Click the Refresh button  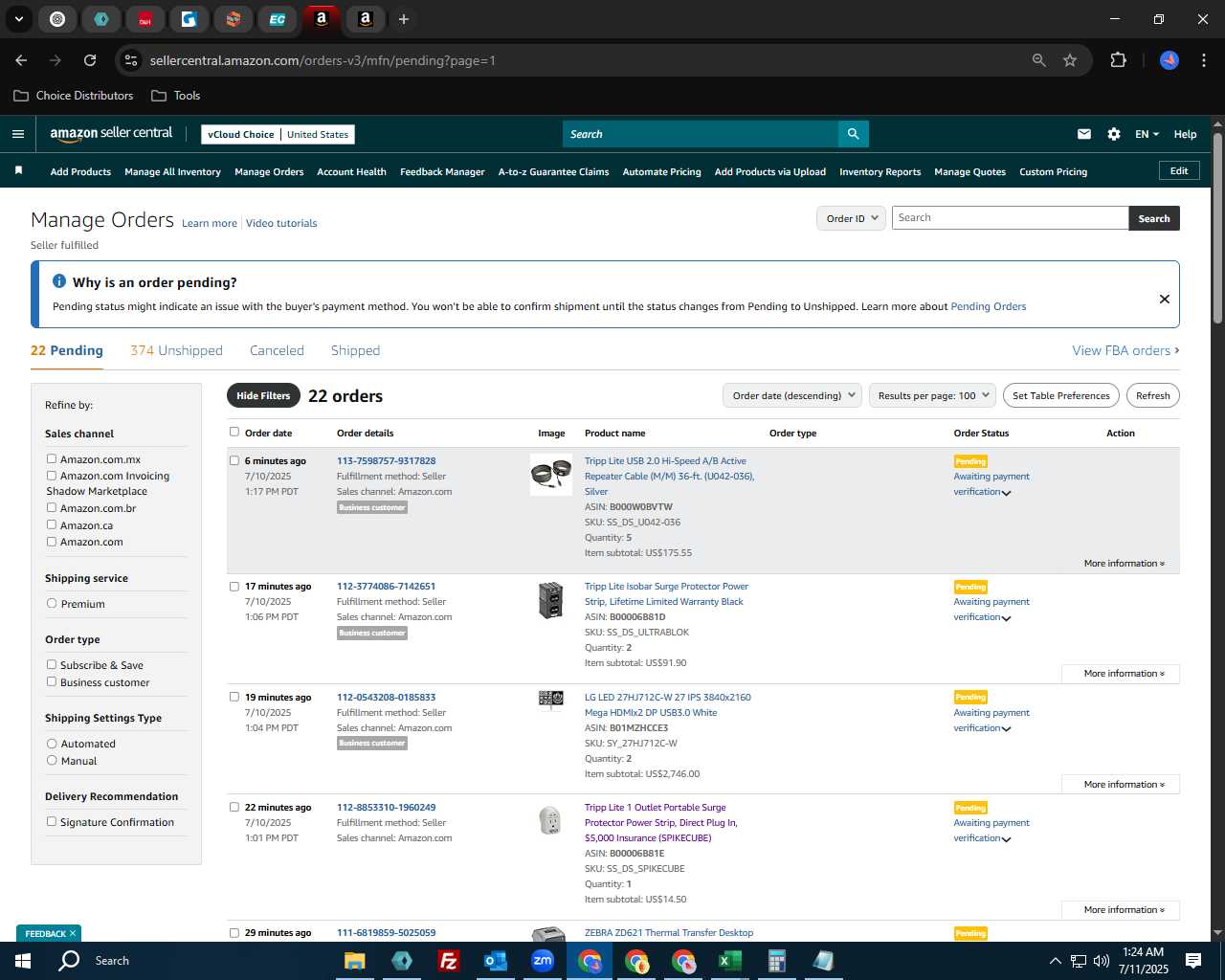pyautogui.click(x=1152, y=395)
